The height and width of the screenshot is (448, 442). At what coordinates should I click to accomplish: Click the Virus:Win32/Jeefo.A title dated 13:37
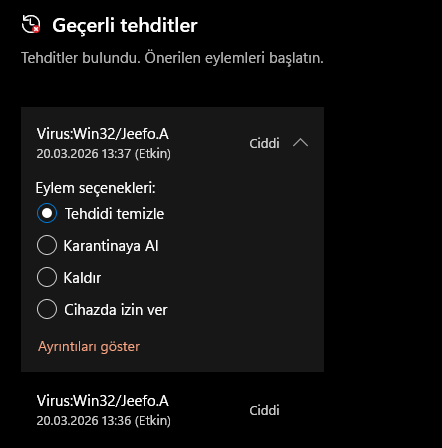(103, 134)
